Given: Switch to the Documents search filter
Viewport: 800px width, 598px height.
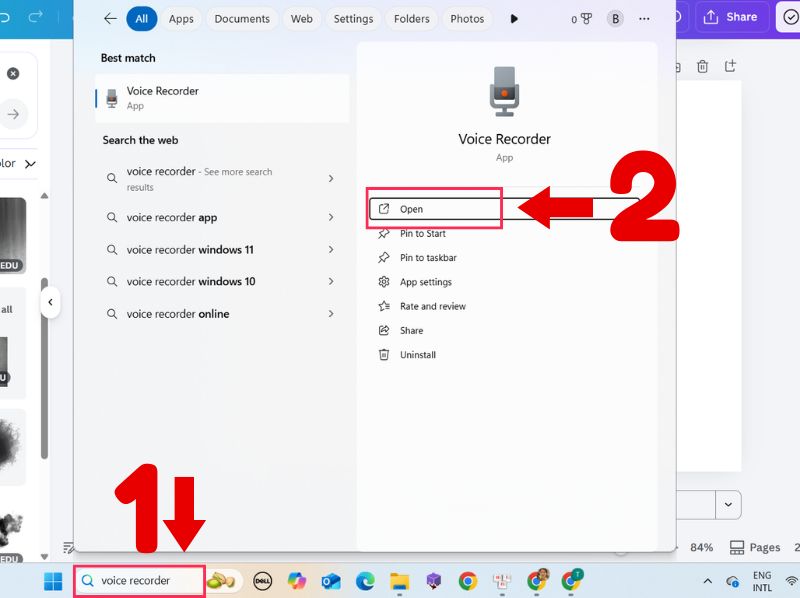Looking at the screenshot, I should tap(242, 19).
